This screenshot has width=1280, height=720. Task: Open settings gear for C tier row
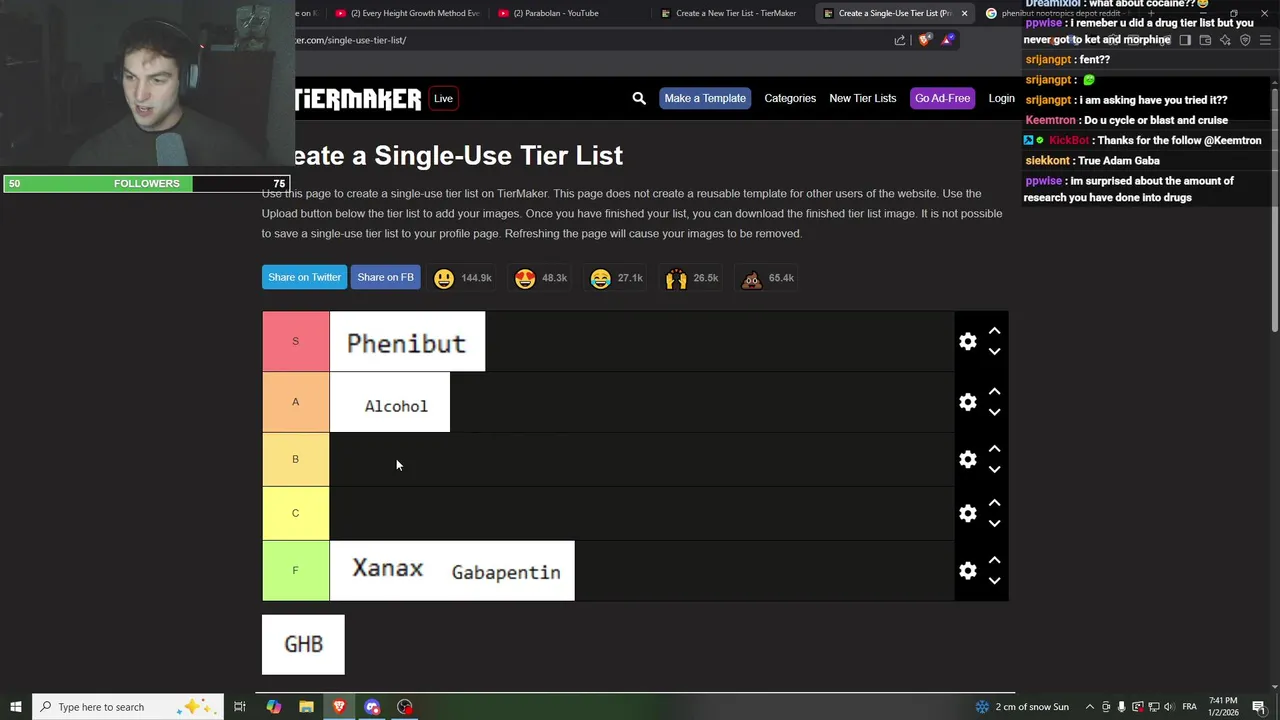pos(967,513)
